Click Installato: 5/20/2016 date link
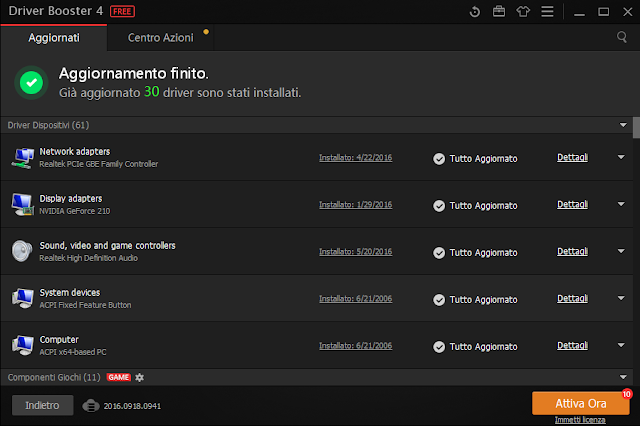 [x=356, y=252]
